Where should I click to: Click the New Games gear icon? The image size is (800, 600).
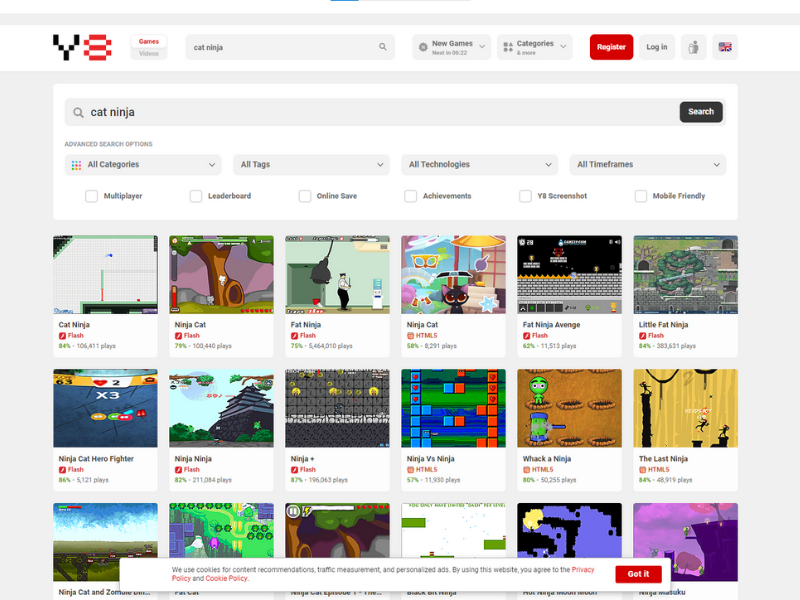[x=423, y=47]
